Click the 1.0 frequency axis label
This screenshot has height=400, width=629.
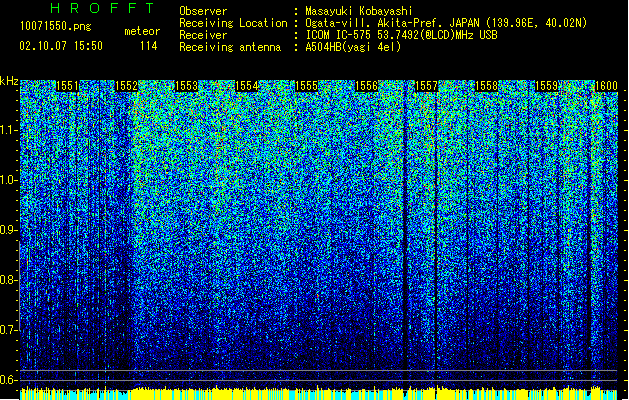coord(9,180)
